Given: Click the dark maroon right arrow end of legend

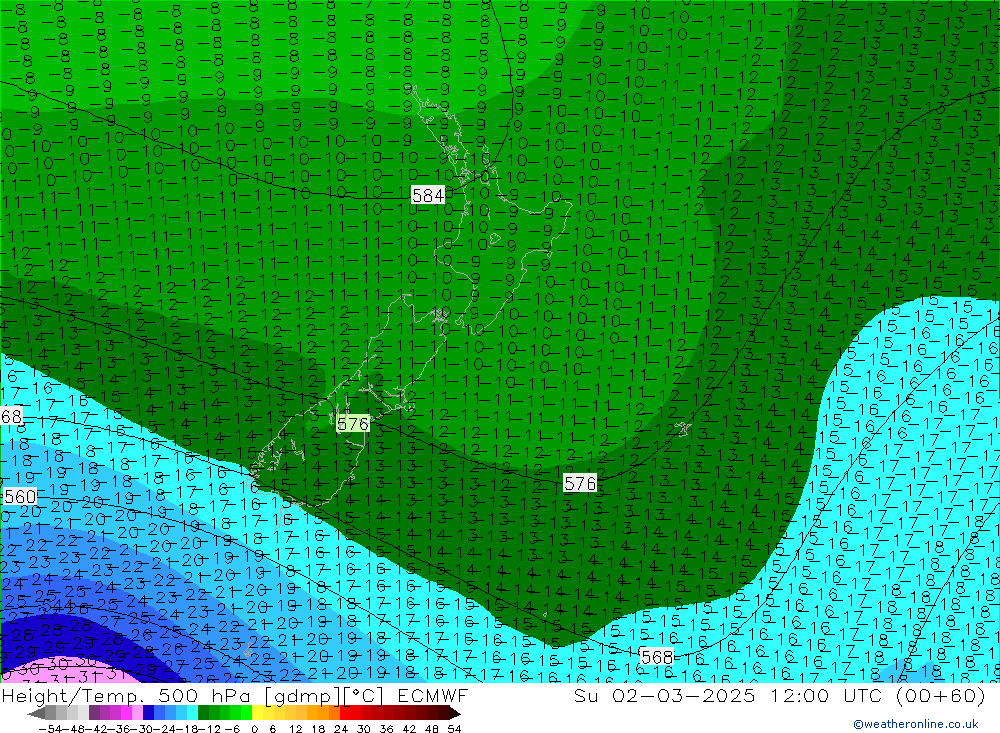Looking at the screenshot, I should [x=455, y=713].
